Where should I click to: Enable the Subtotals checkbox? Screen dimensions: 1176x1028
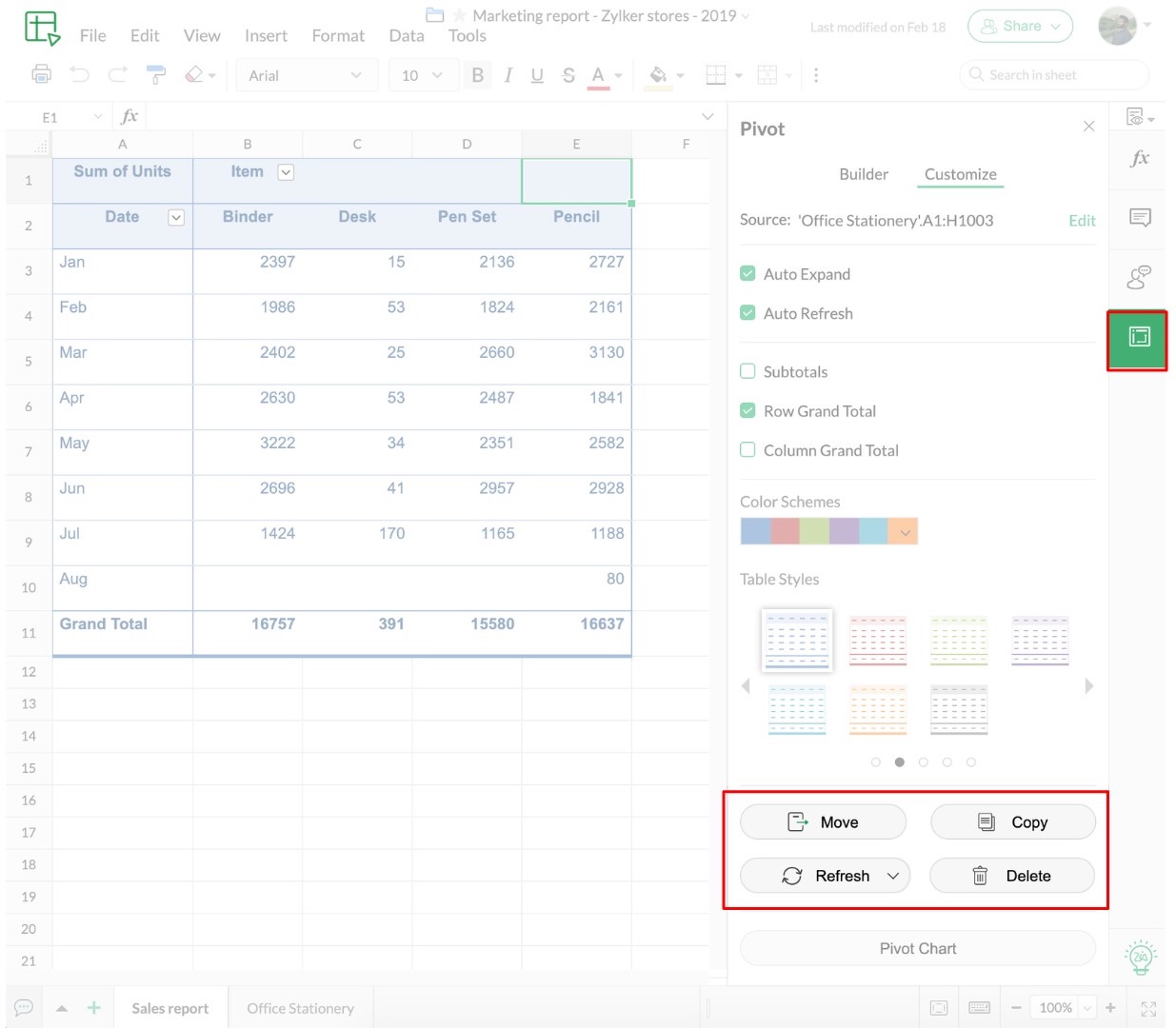pyautogui.click(x=748, y=371)
